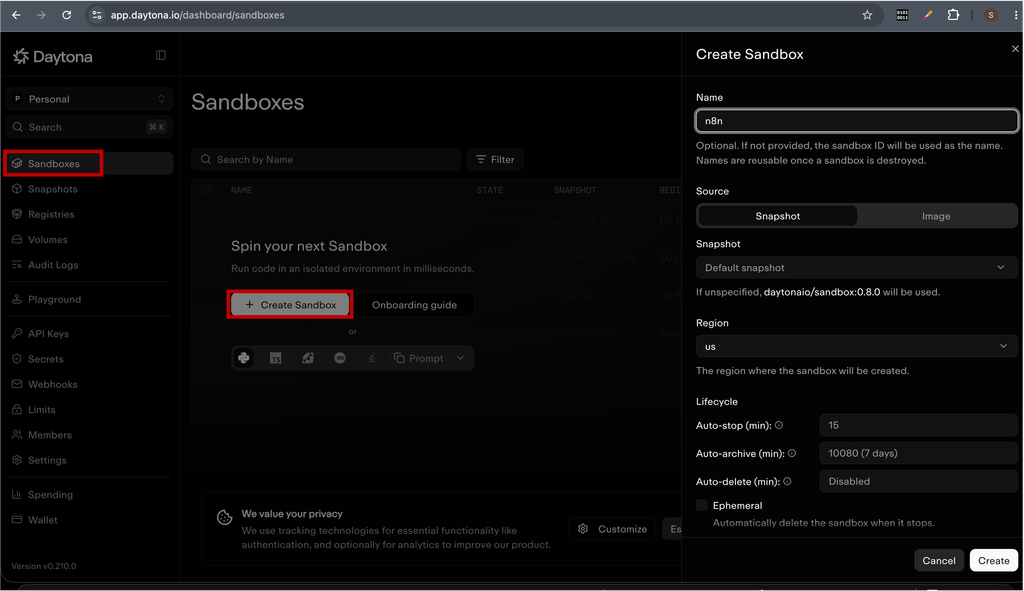Open the Default snapshot dropdown
This screenshot has height=591, width=1024.
tap(856, 268)
